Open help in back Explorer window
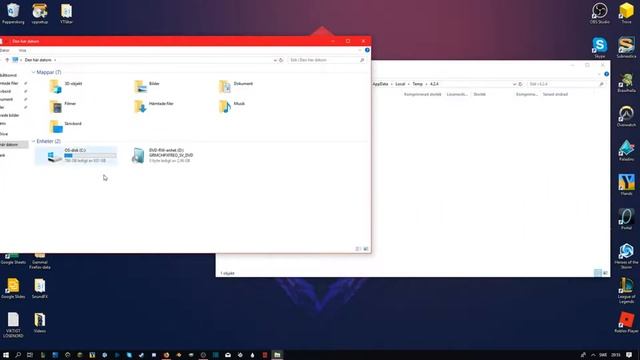This screenshot has width=640, height=360. 606,74
